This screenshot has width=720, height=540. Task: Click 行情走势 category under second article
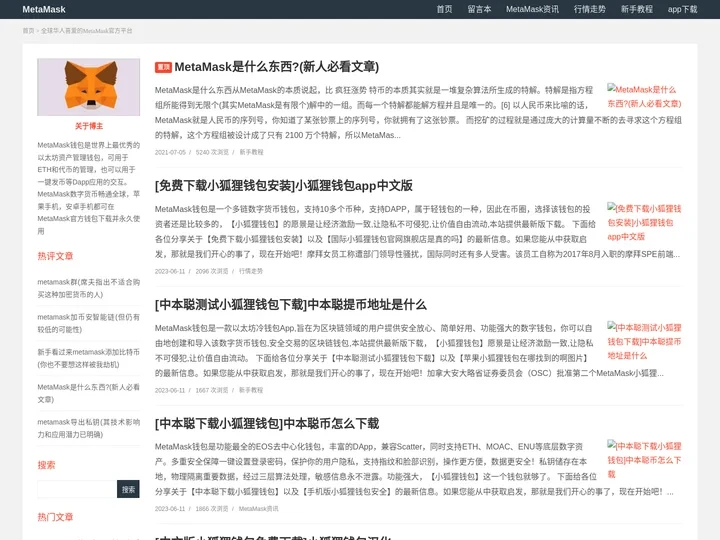(251, 271)
